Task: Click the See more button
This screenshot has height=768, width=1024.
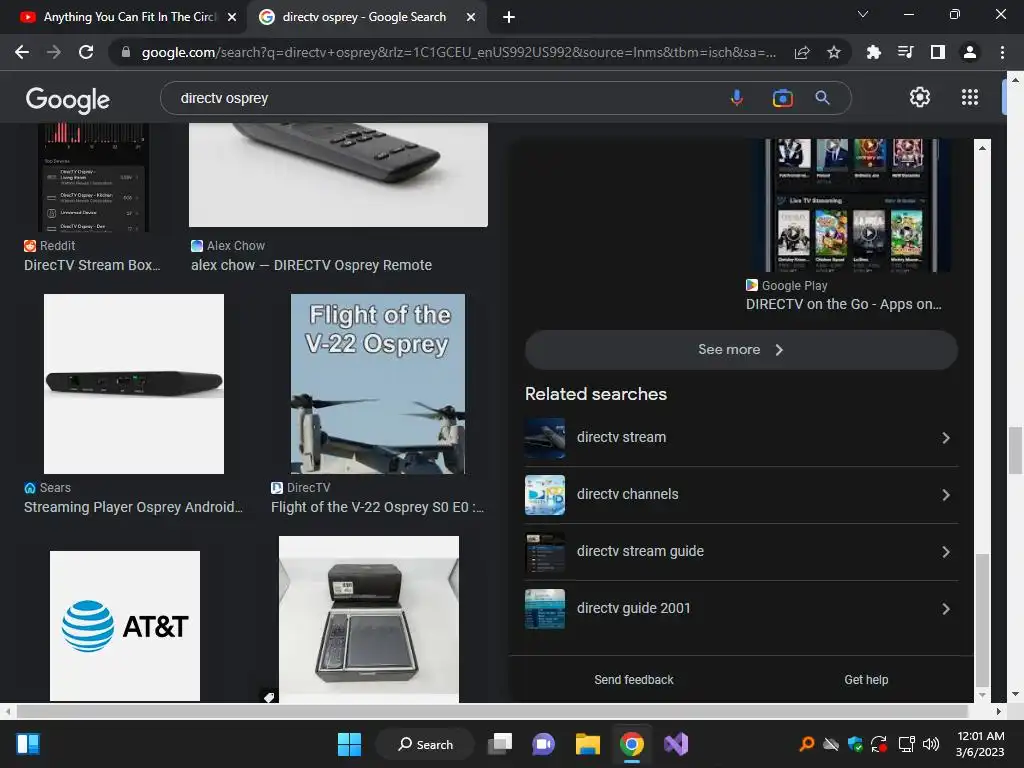Action: [x=741, y=349]
